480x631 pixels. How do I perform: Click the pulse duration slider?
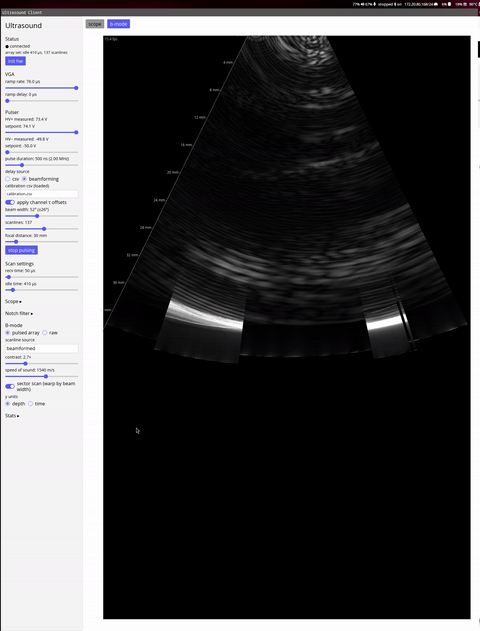click(41, 165)
